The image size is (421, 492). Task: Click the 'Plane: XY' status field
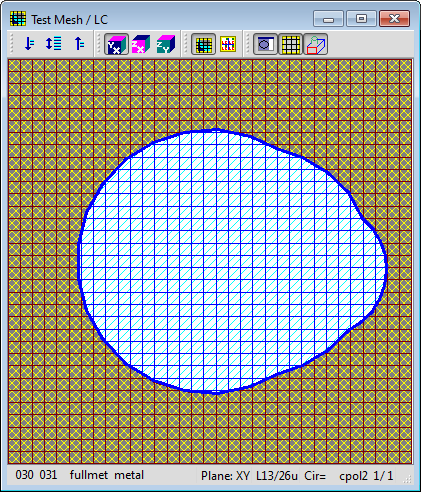[x=225, y=476]
